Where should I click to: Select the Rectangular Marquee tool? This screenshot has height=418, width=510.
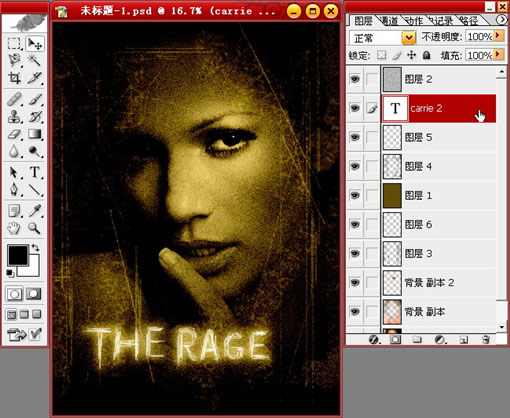[14, 44]
